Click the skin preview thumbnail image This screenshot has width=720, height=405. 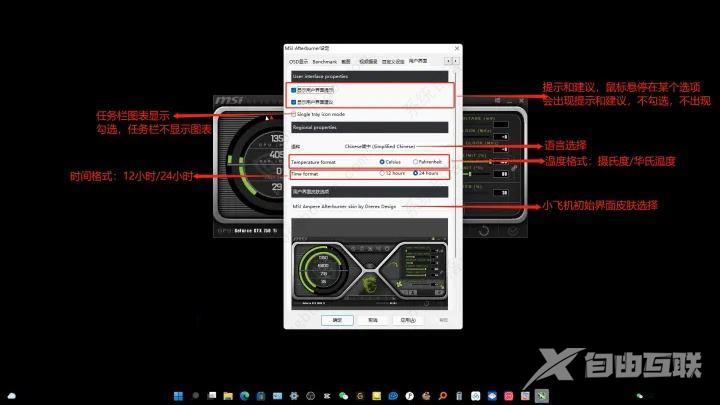pos(370,264)
